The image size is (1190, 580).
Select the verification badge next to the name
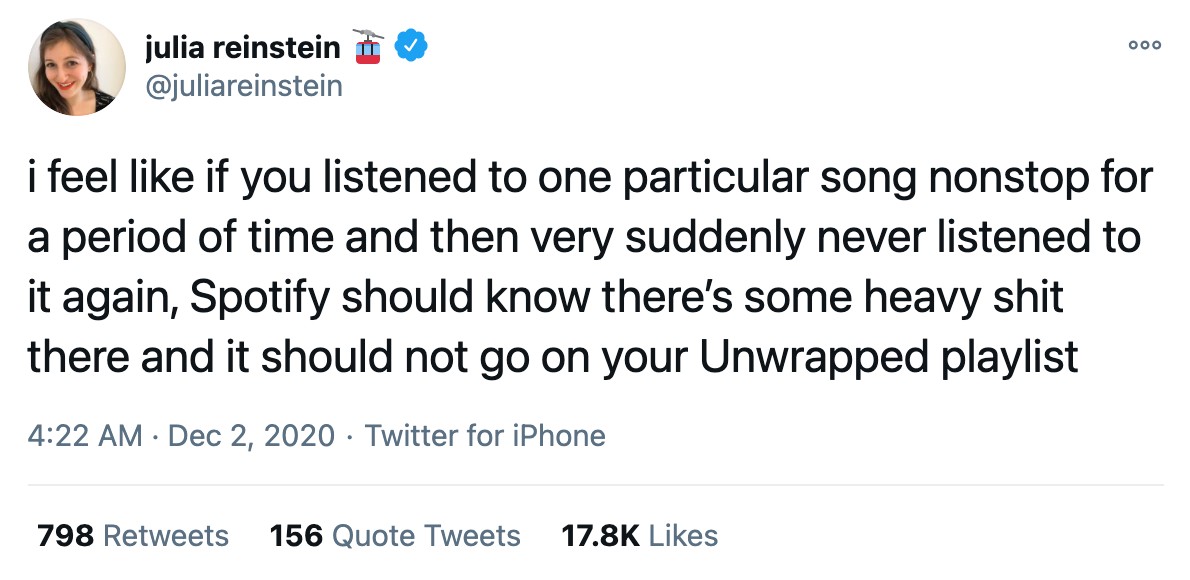(408, 45)
